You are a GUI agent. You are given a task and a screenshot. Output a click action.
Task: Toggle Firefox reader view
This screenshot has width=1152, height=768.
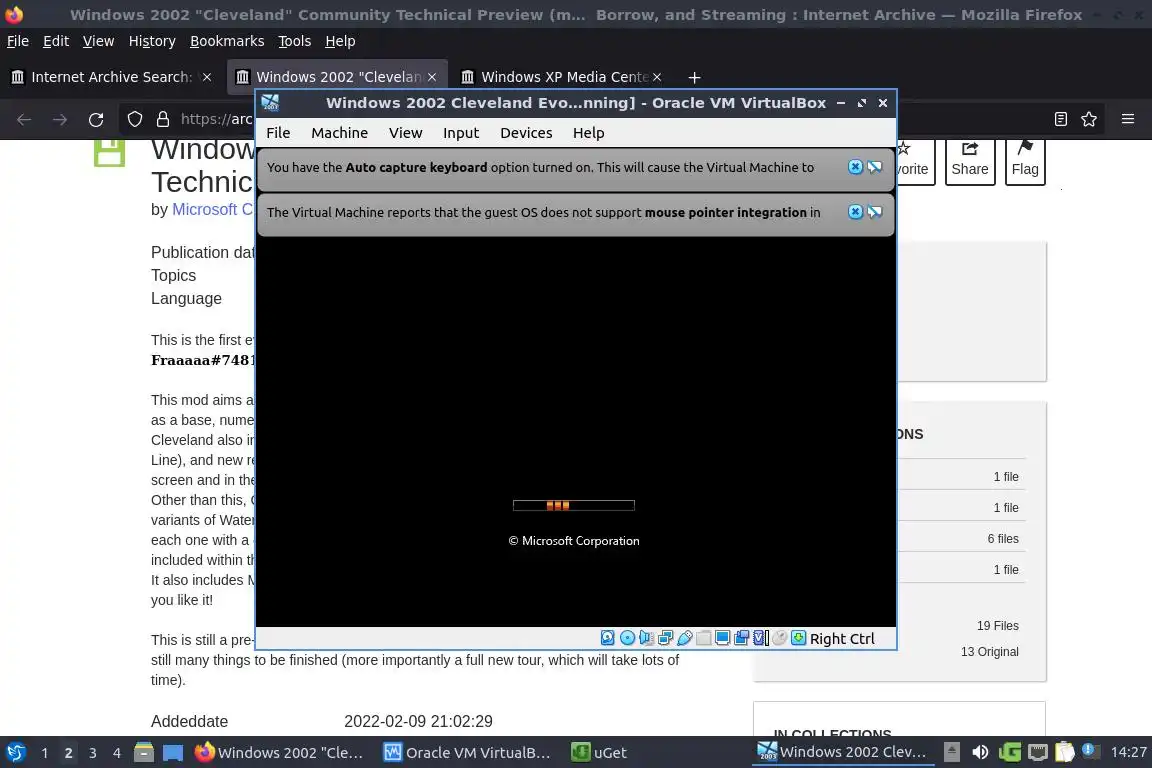pos(1060,119)
